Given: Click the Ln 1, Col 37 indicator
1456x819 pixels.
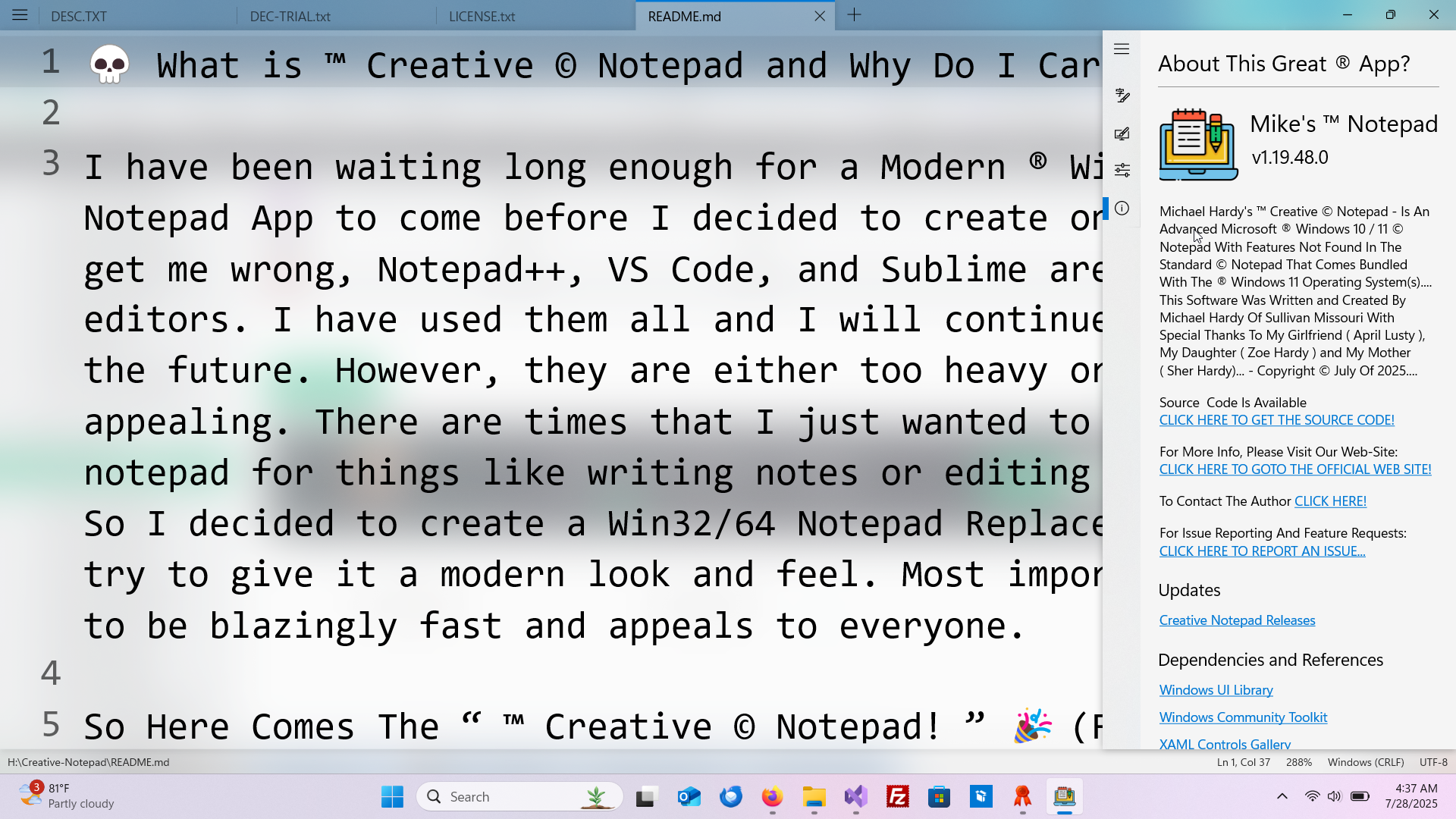Looking at the screenshot, I should (1243, 762).
